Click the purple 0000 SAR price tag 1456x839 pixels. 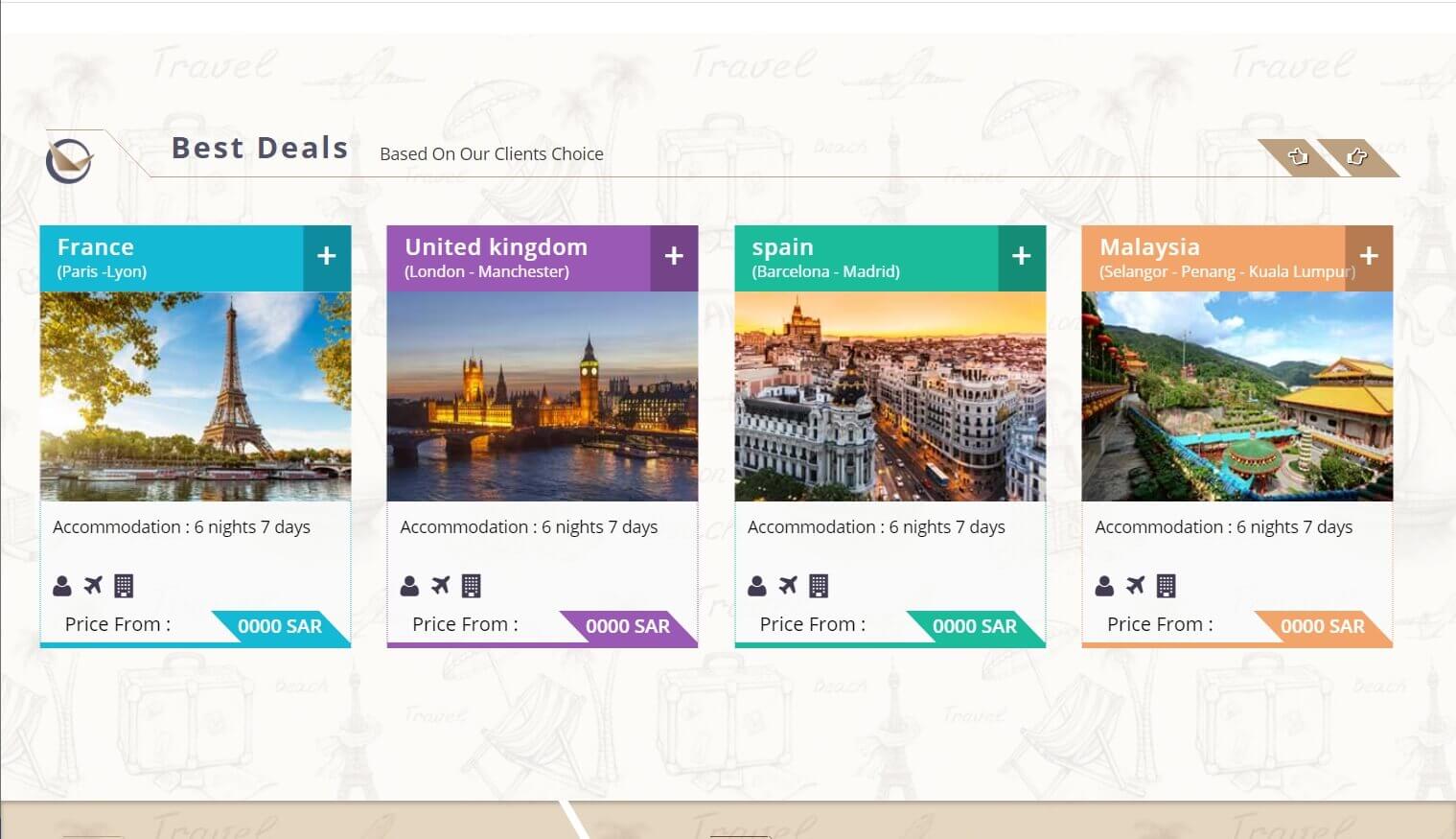pyautogui.click(x=628, y=626)
